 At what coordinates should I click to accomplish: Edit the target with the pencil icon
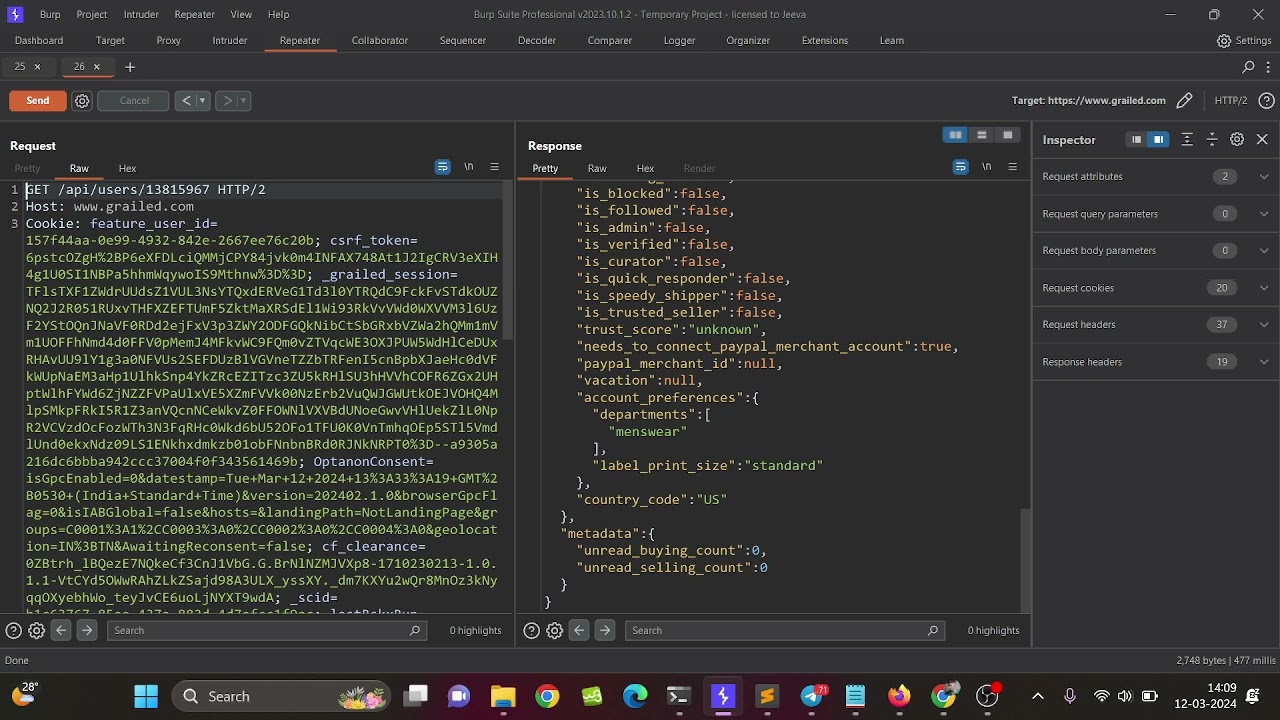(x=1185, y=100)
